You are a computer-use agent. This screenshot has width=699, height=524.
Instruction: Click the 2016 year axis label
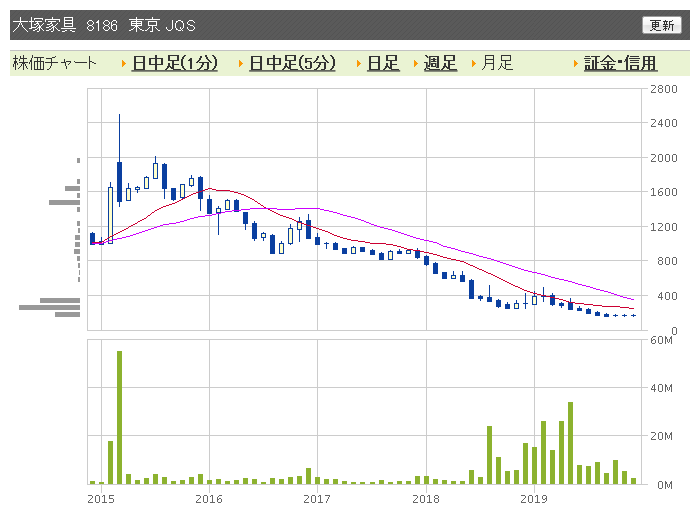pyautogui.click(x=209, y=499)
